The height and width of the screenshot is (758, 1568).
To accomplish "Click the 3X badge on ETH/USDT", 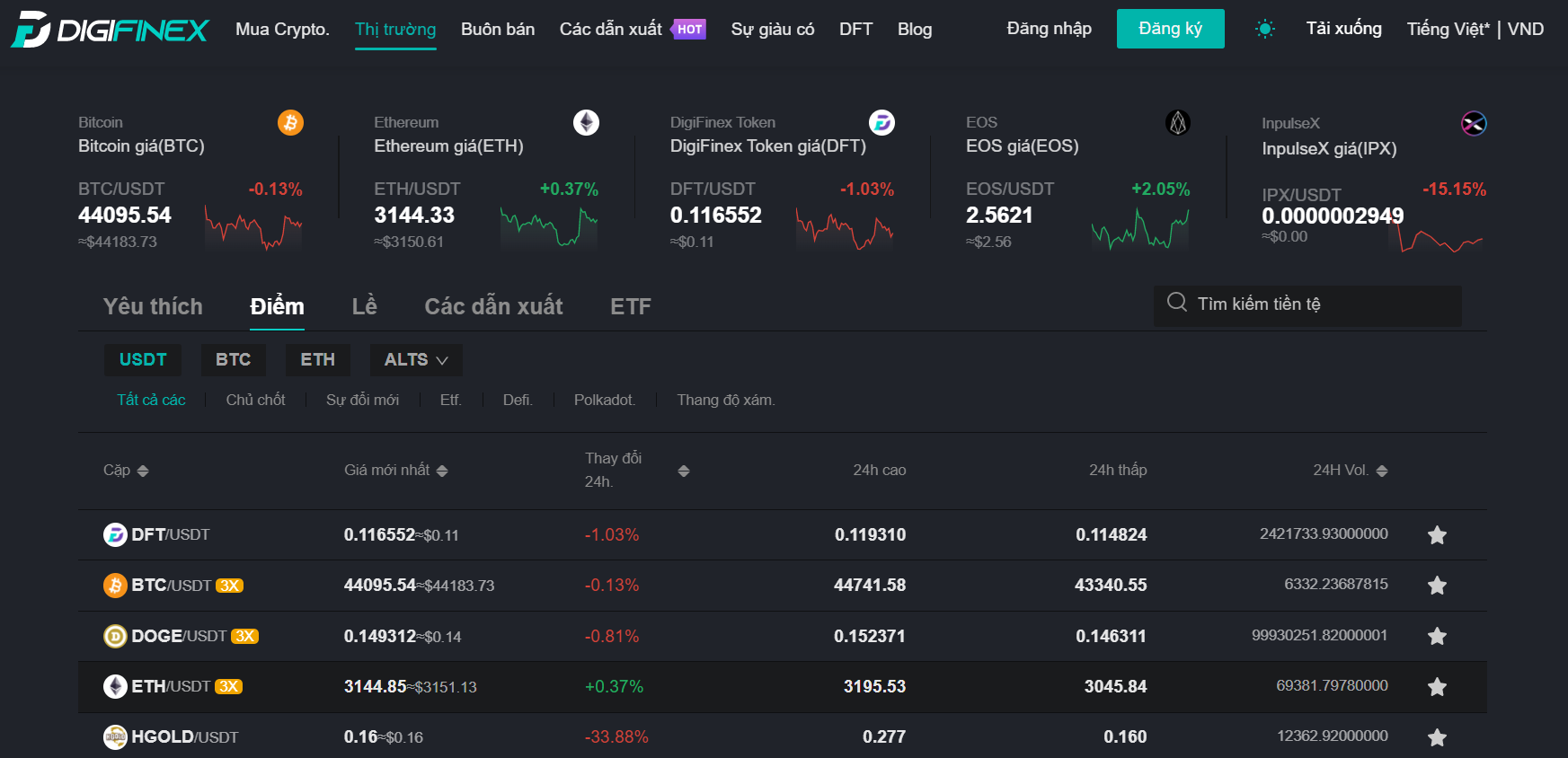I will [228, 686].
